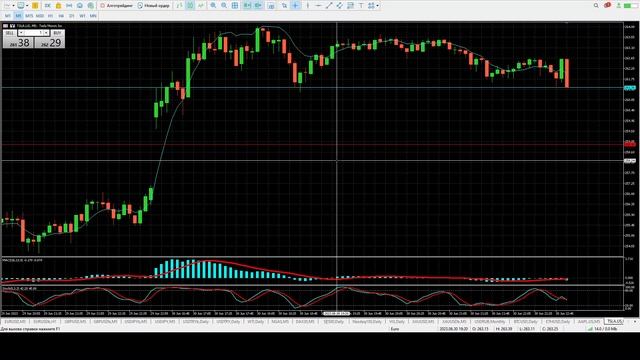Click the trade volume input field
This screenshot has width=640, height=360.
tap(34, 33)
